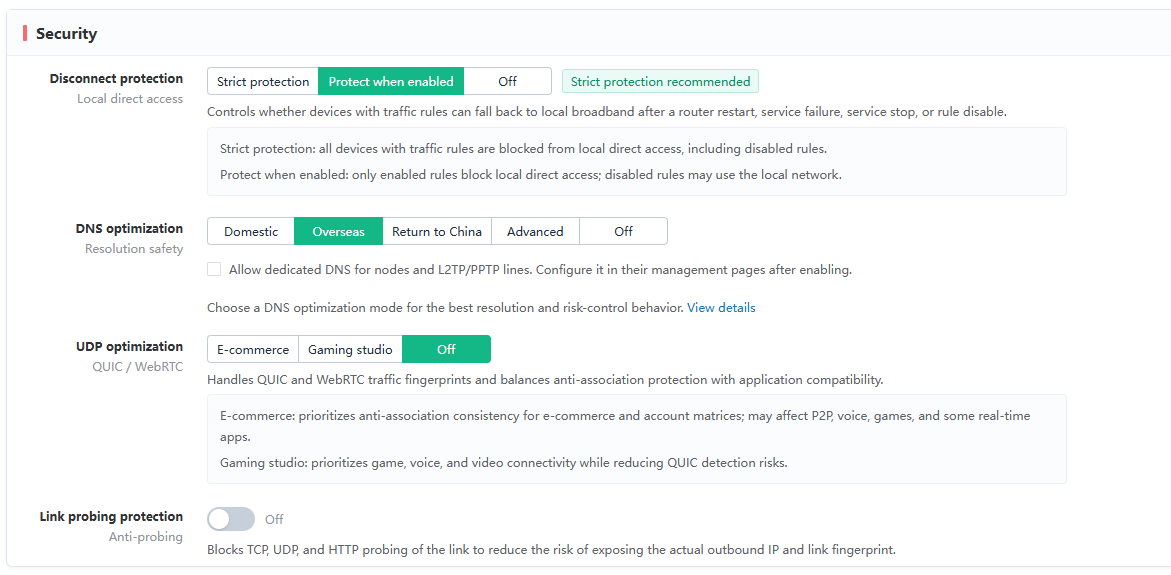Click the Security section heading

click(66, 34)
